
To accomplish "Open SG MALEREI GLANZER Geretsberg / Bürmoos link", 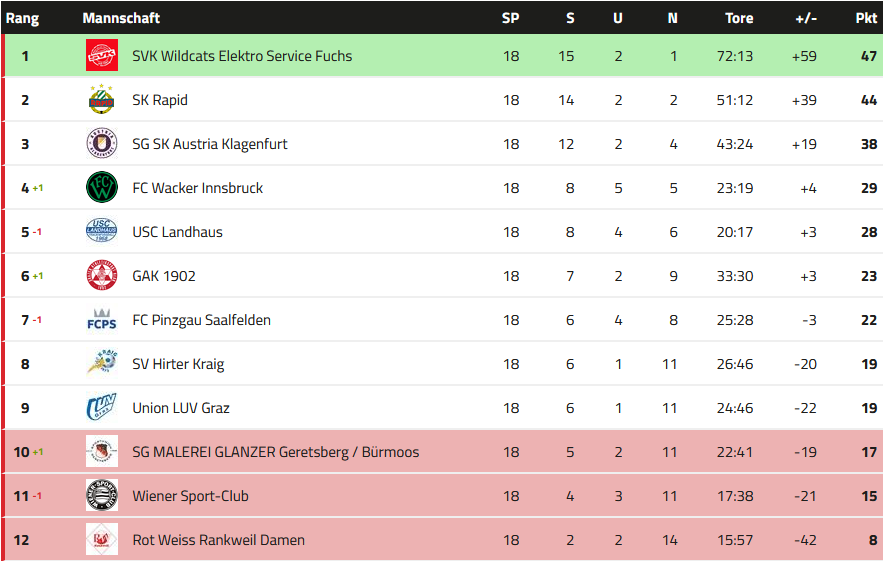I will 275,452.
